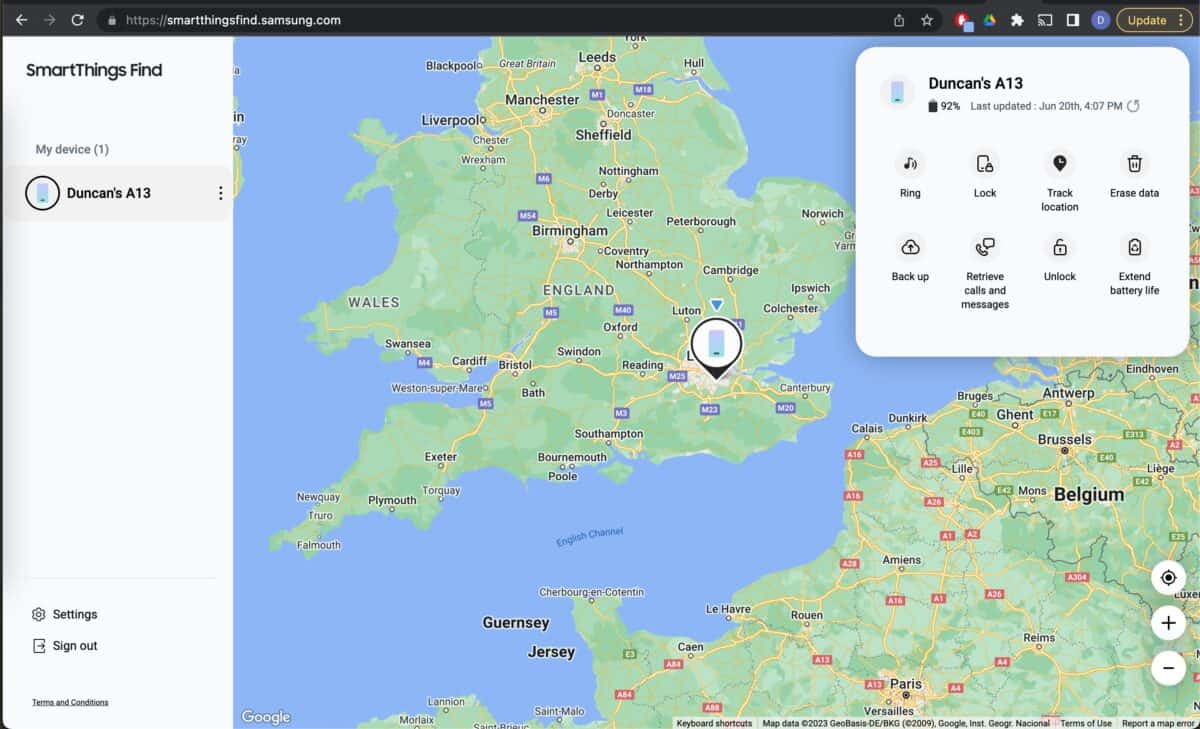Share this page from address bar
This screenshot has height=729, width=1200.
[899, 20]
